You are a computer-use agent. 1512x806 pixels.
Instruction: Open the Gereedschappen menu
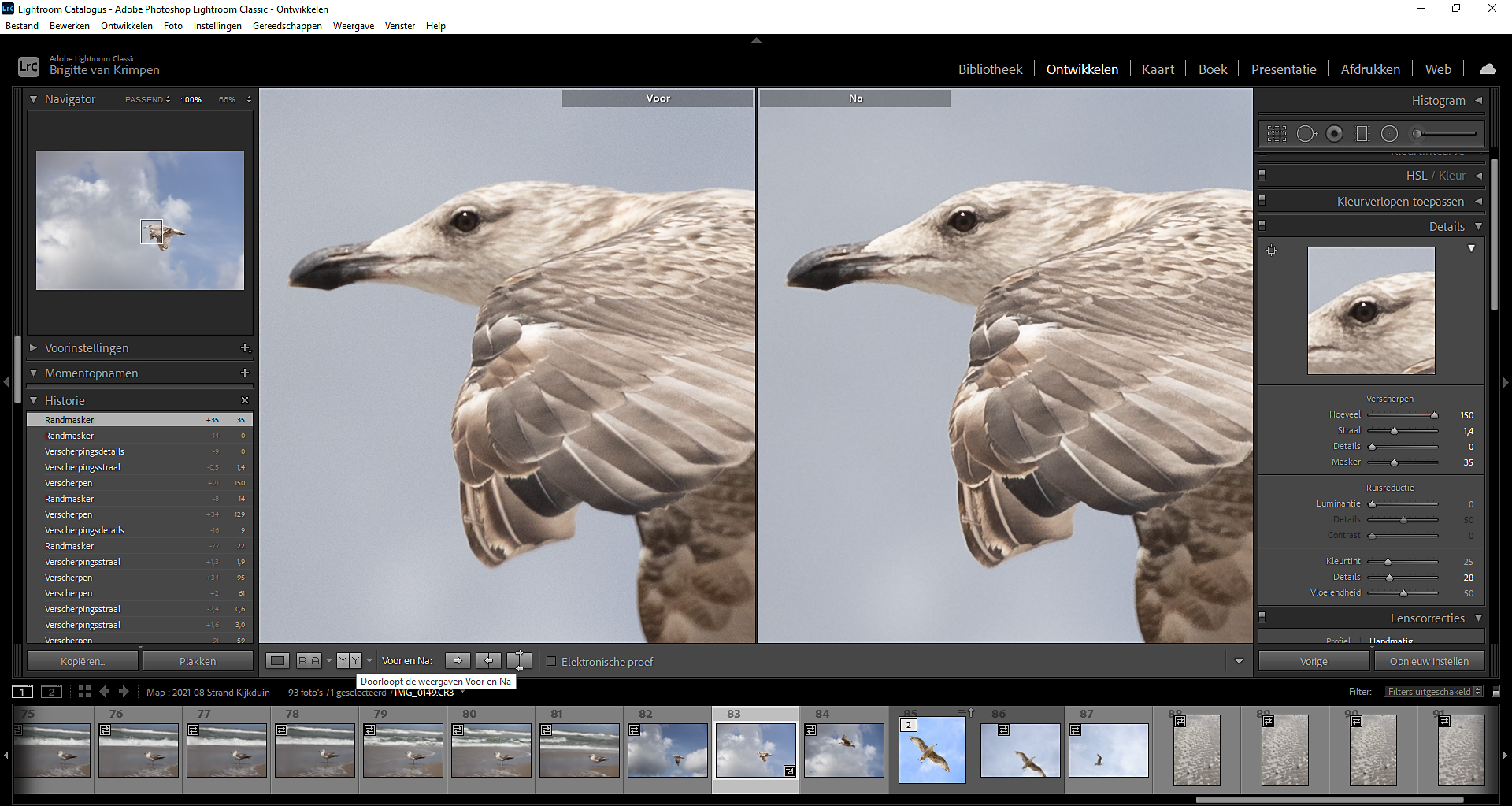287,26
